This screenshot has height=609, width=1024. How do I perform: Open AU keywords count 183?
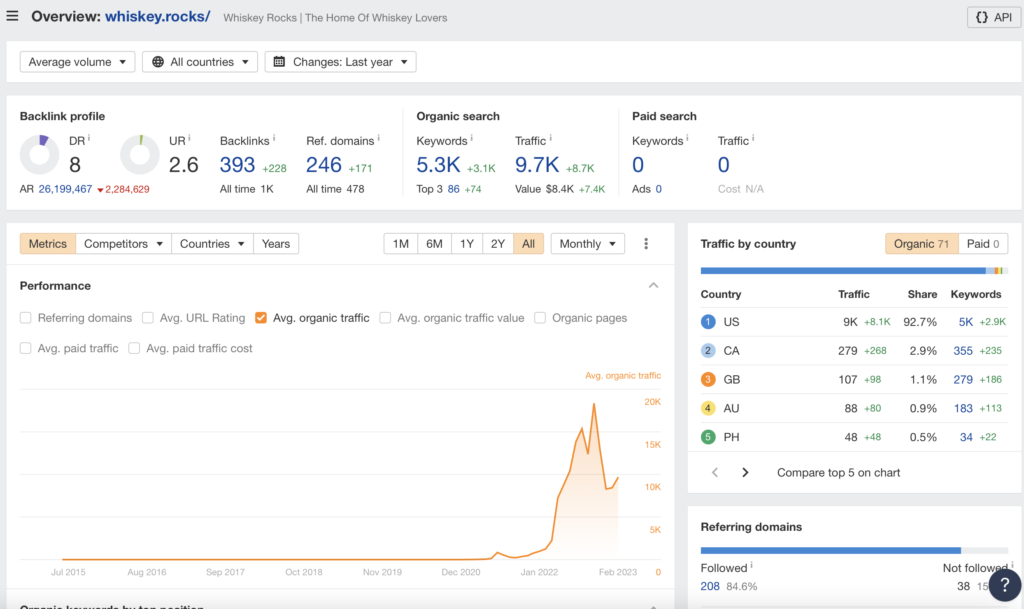tap(963, 408)
